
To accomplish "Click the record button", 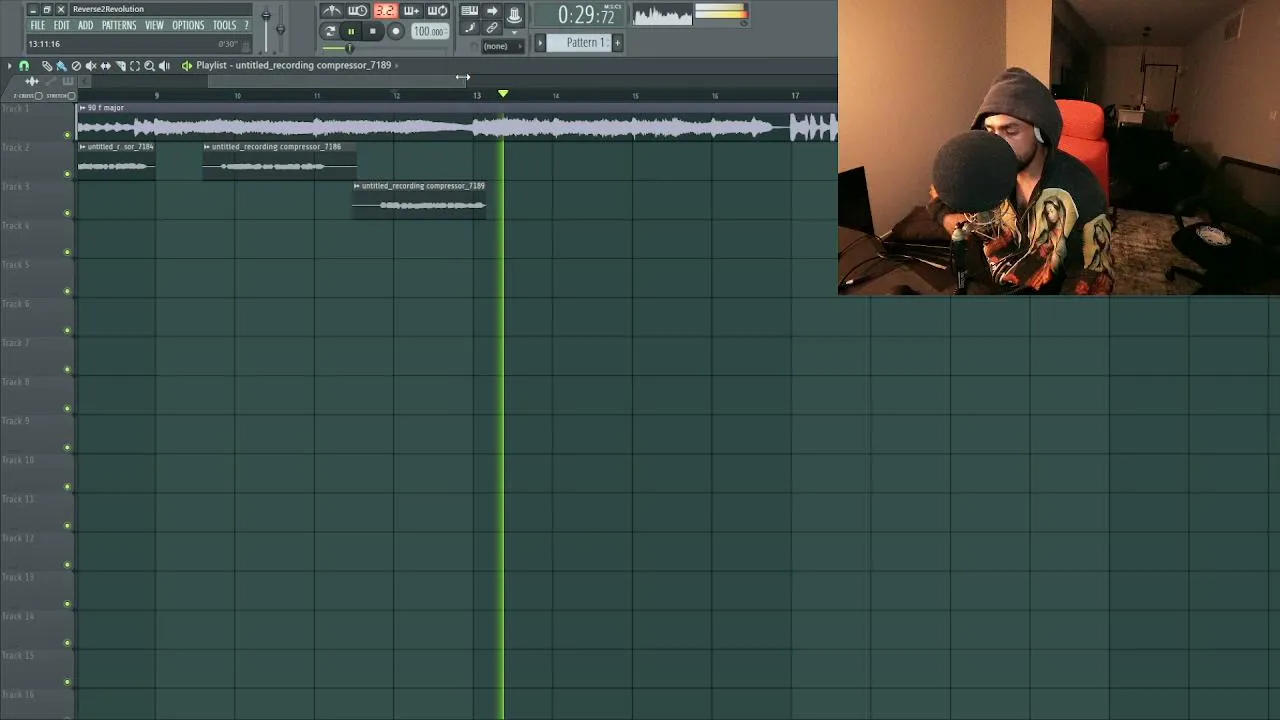I will tap(396, 32).
